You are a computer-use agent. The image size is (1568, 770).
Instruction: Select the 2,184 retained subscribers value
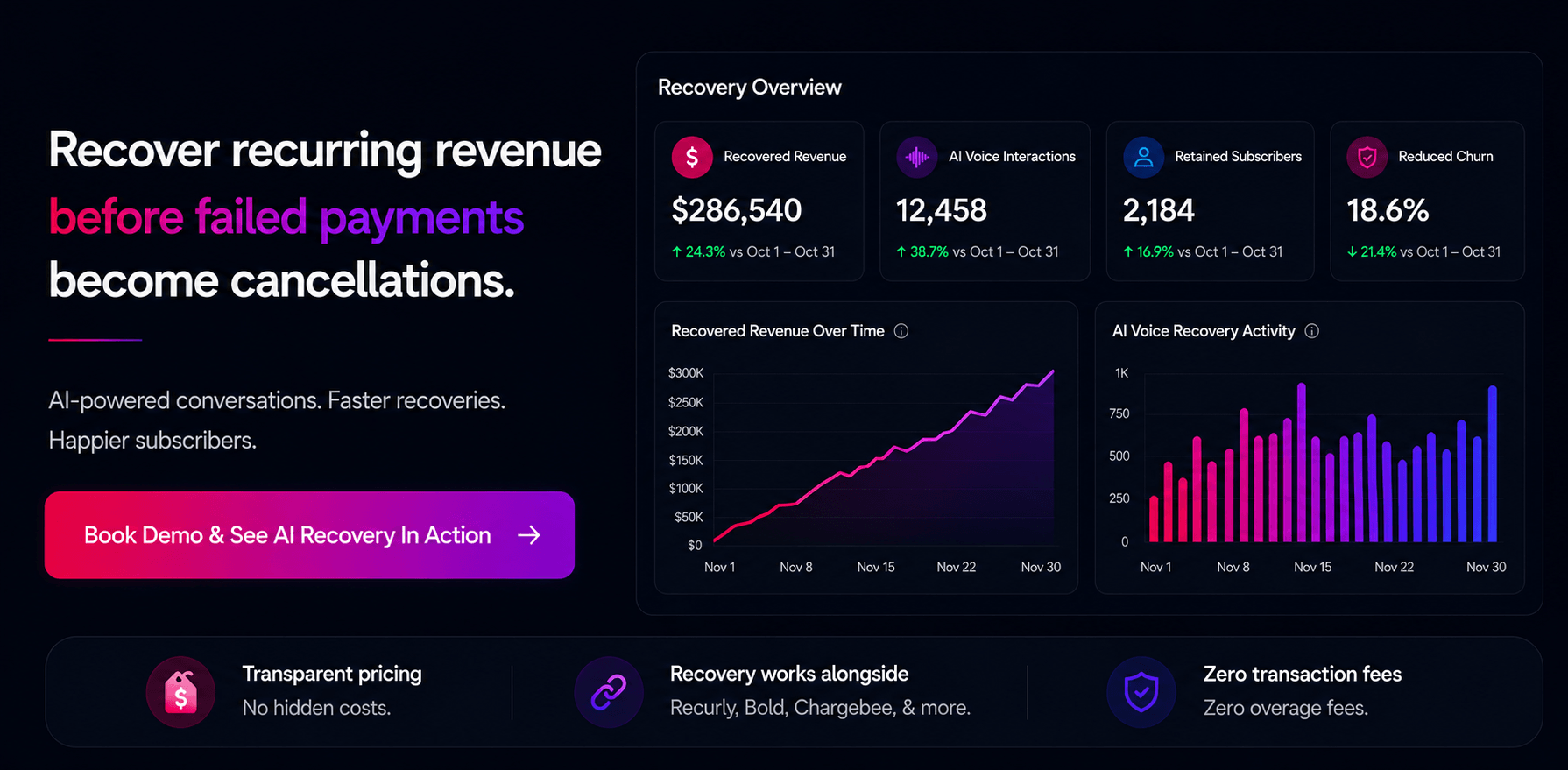(1159, 210)
